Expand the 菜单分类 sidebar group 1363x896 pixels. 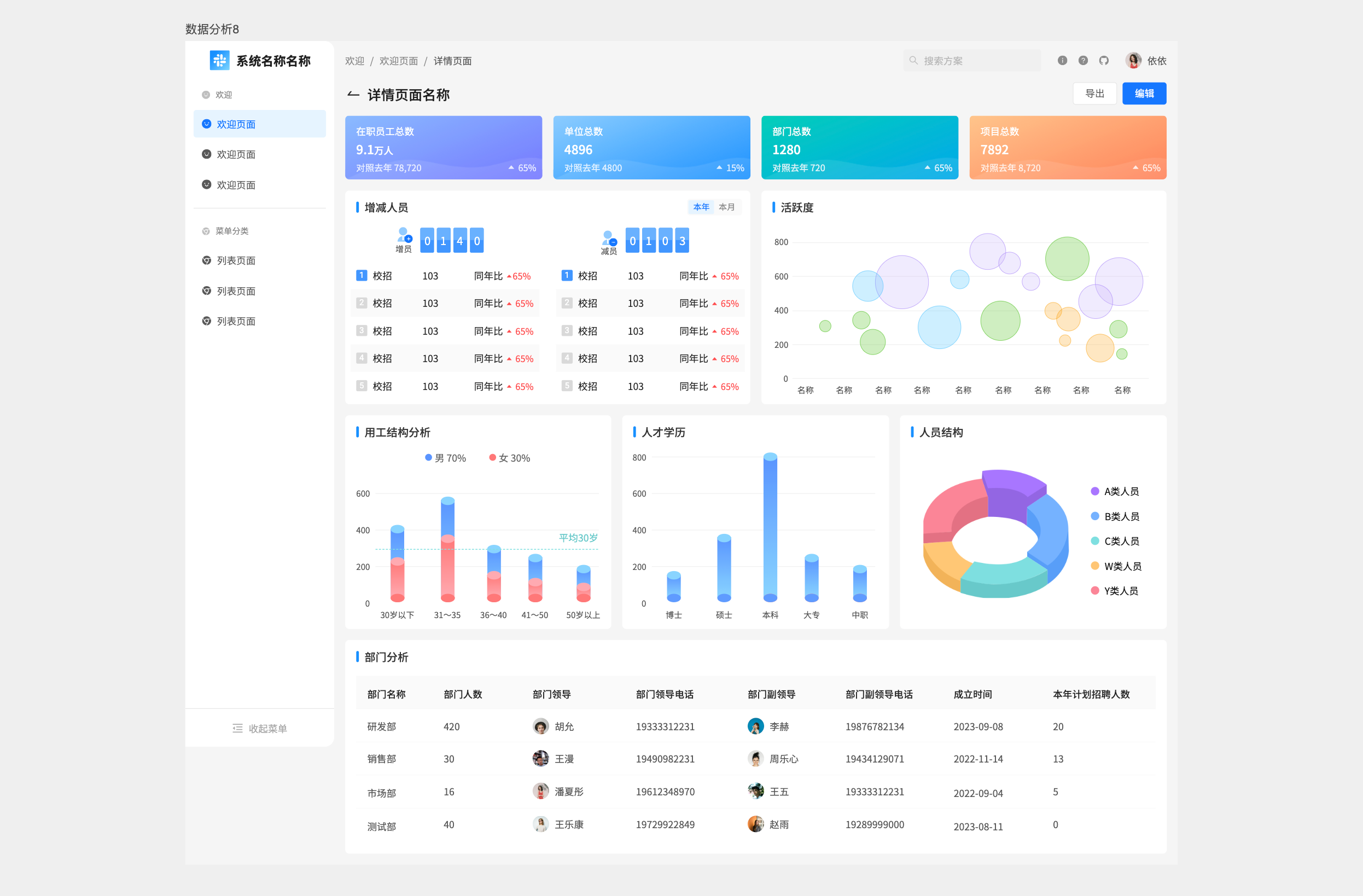(x=231, y=231)
